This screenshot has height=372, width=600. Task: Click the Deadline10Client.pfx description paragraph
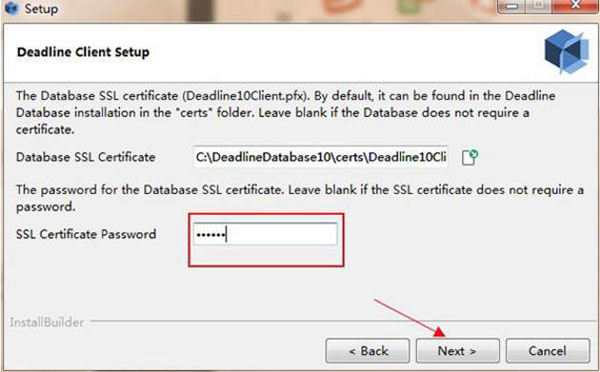click(285, 113)
